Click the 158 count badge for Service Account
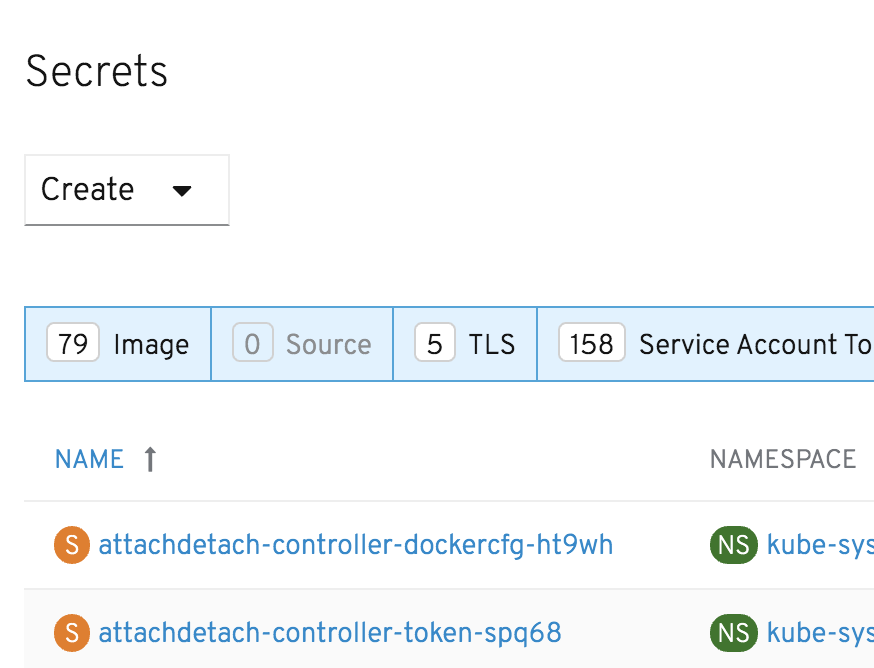Image resolution: width=874 pixels, height=668 pixels. (x=591, y=345)
